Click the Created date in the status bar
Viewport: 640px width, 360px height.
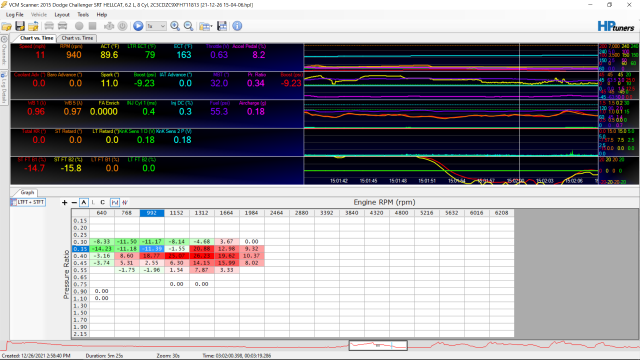(36, 356)
